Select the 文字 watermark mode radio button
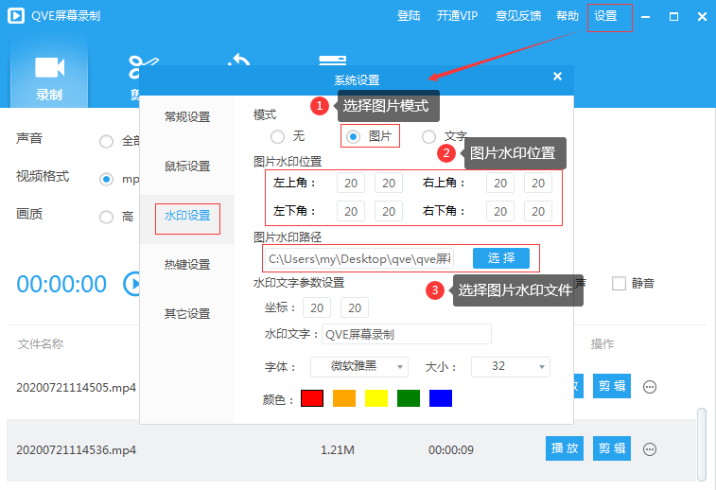The height and width of the screenshot is (490, 716). pyautogui.click(x=429, y=136)
